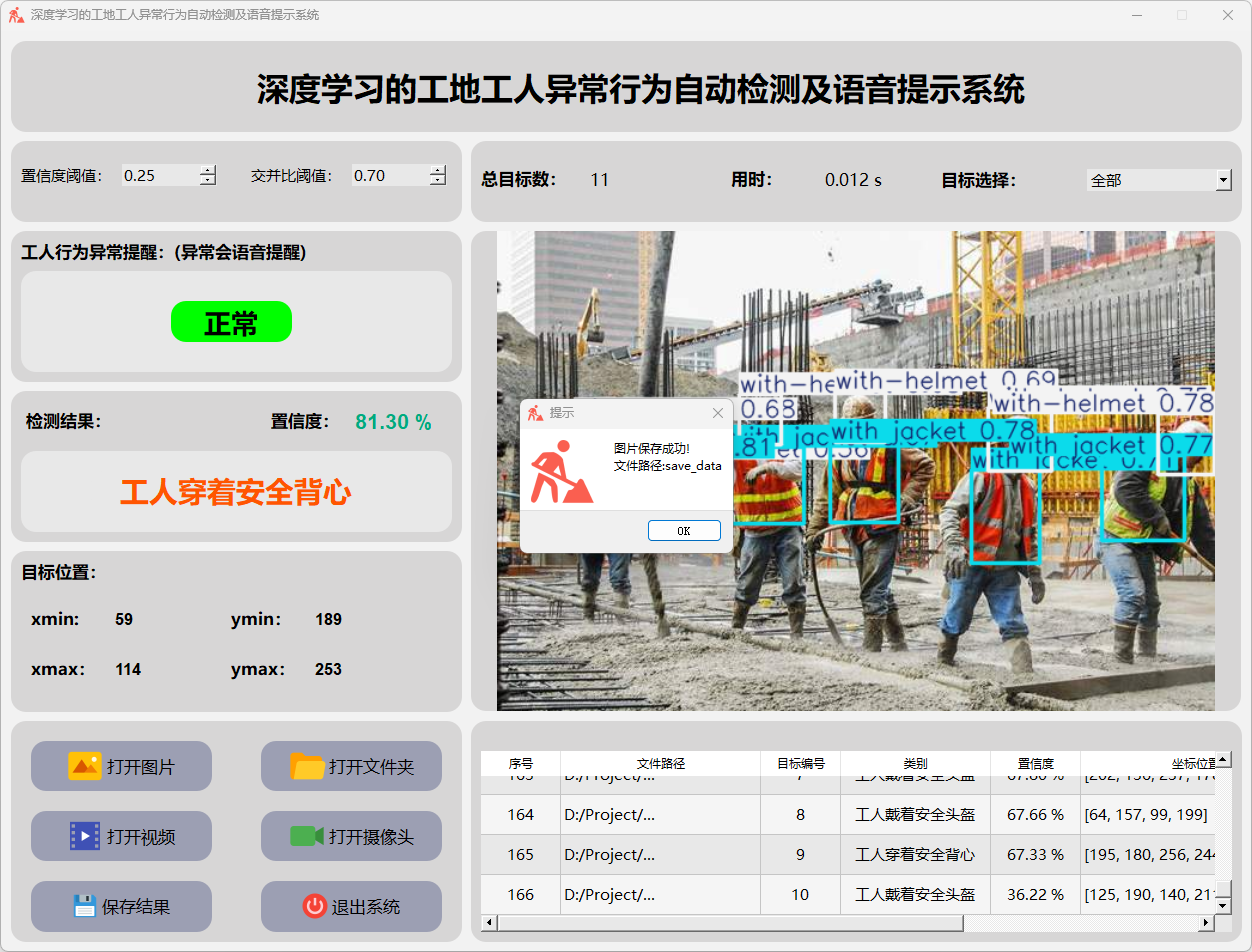
Task: Click the picture icon on 打开图片 button
Action: click(x=84, y=766)
